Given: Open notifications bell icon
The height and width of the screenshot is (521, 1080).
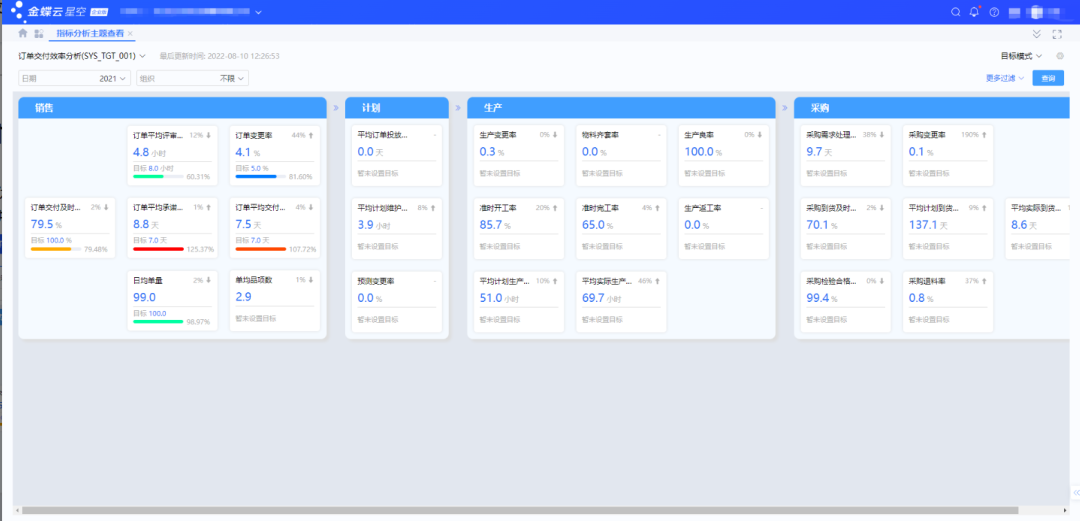Looking at the screenshot, I should click(x=974, y=12).
